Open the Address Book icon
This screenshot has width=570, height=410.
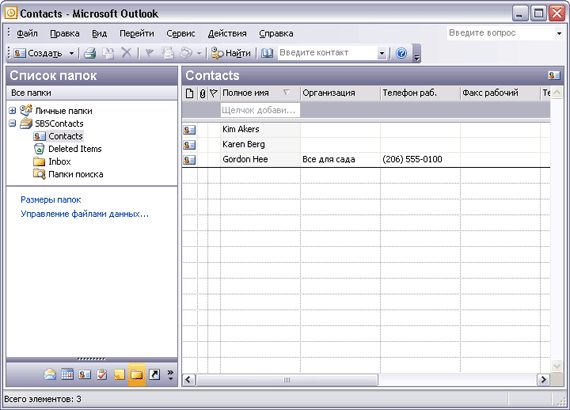[267, 53]
